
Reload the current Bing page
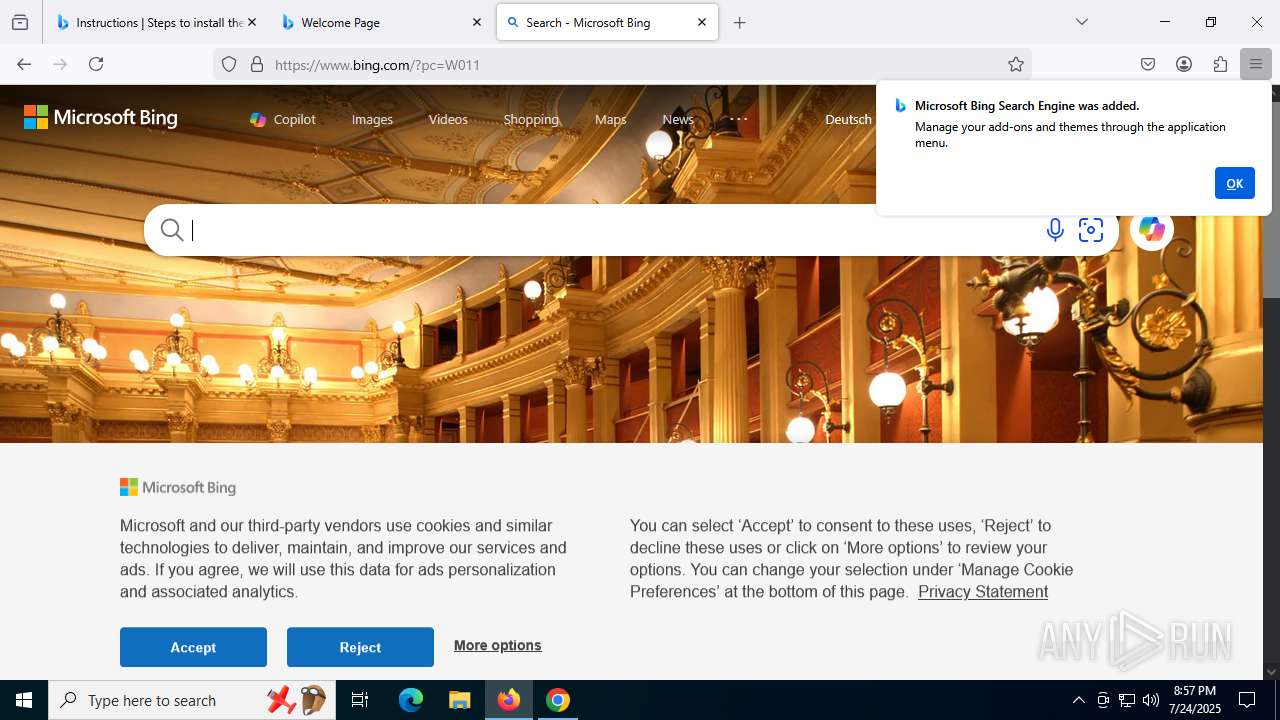[96, 64]
